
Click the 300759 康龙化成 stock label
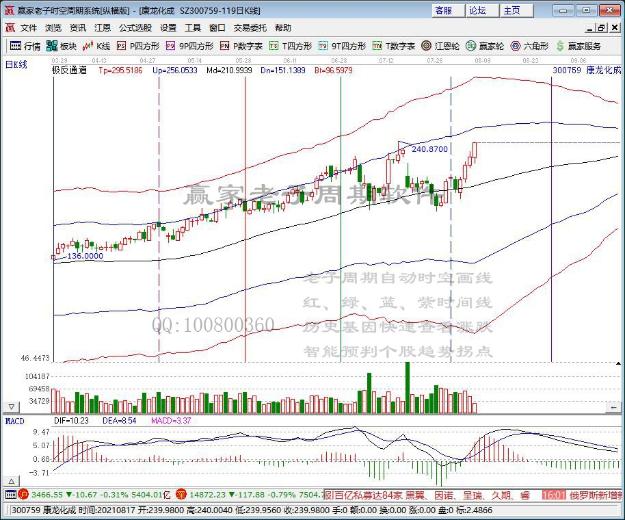click(x=587, y=71)
